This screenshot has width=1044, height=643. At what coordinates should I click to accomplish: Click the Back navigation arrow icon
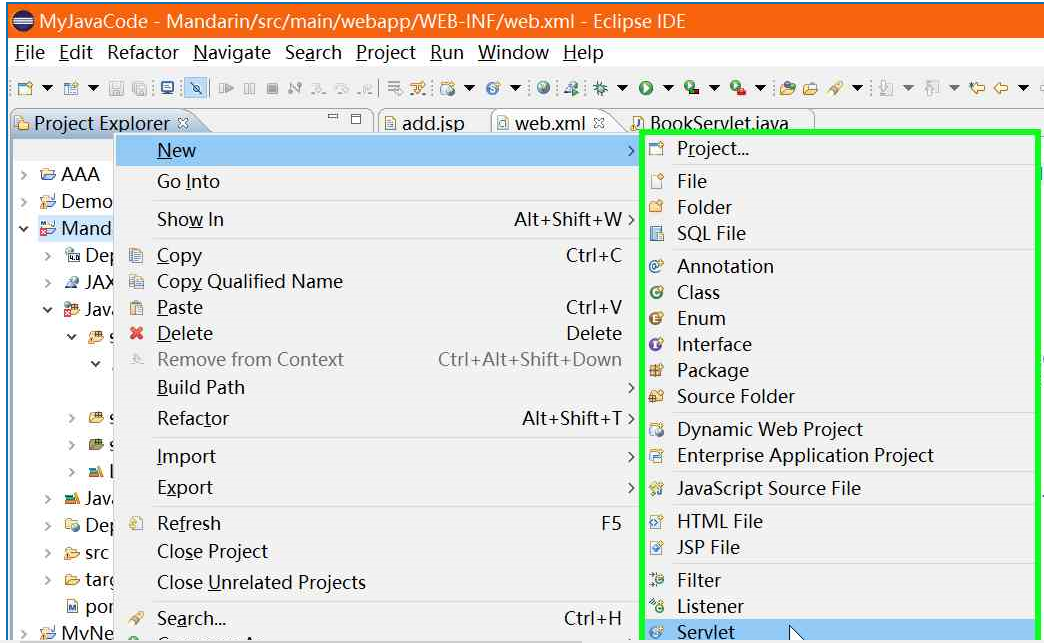1001,88
